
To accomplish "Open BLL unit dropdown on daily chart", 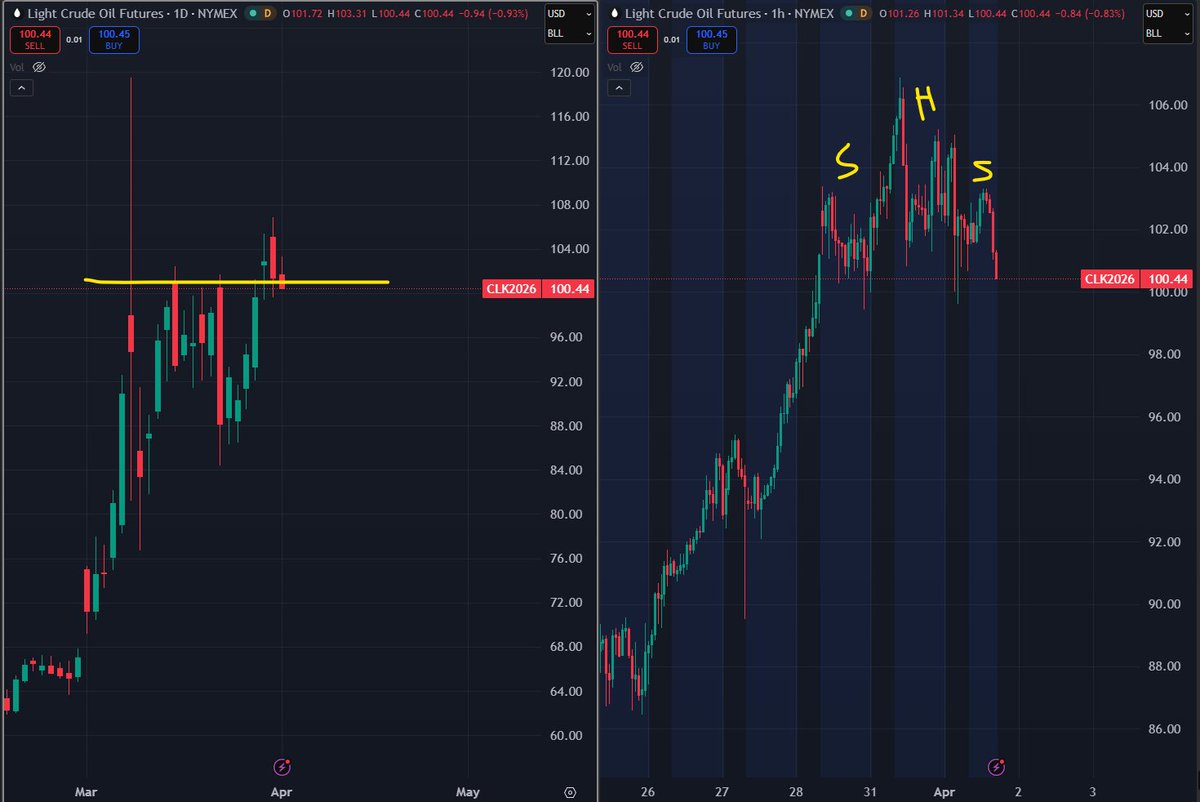I will pos(568,33).
